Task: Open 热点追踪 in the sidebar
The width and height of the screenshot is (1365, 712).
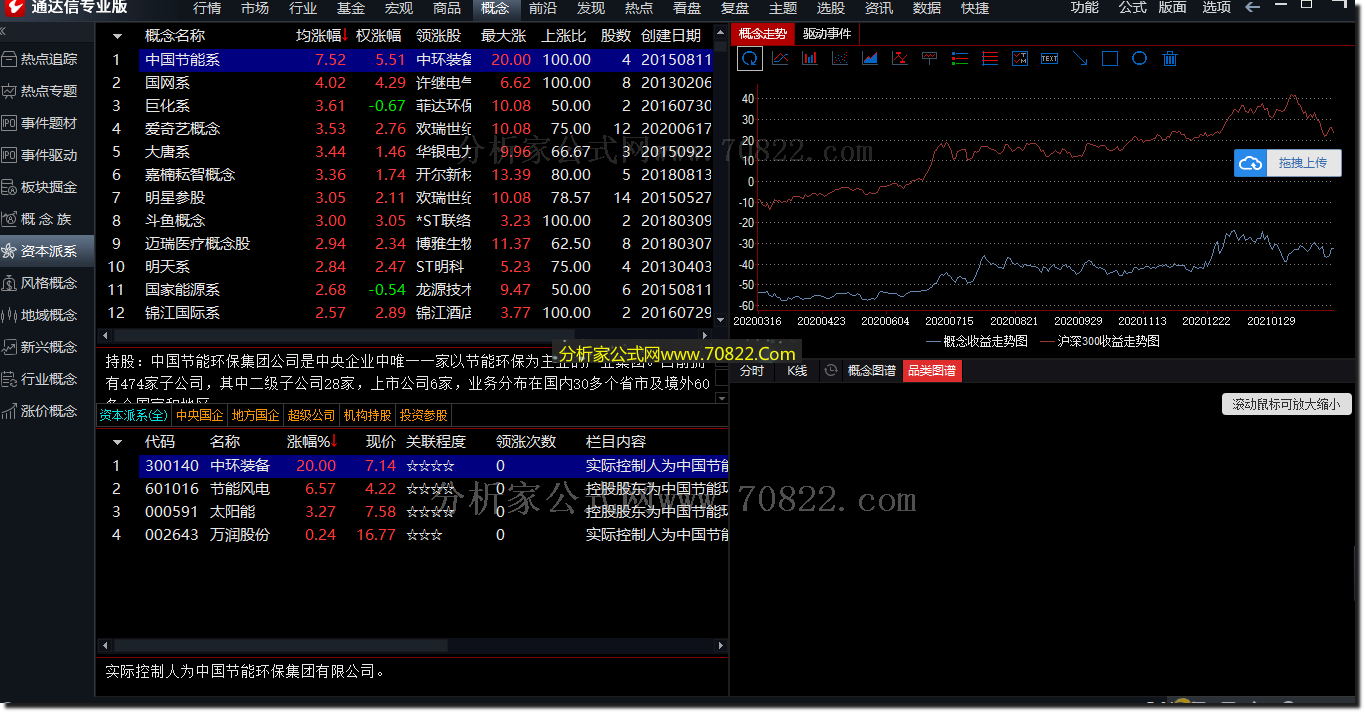Action: point(48,59)
